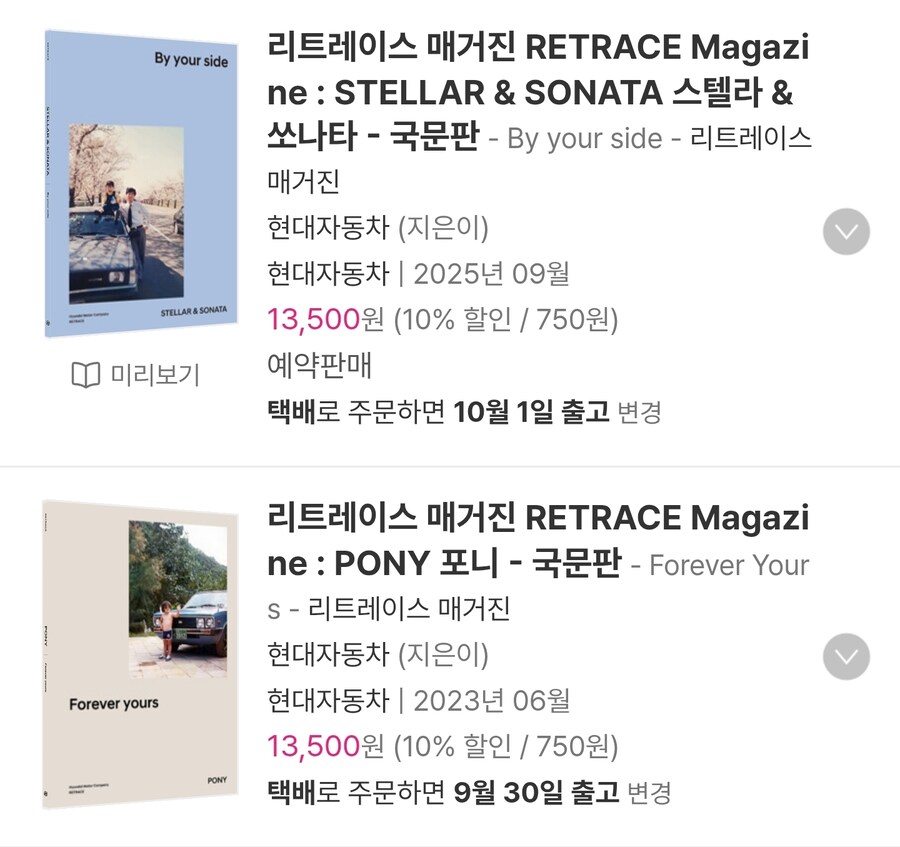
Task: Open the preview book icon under STELLAR cover
Action: [x=86, y=375]
